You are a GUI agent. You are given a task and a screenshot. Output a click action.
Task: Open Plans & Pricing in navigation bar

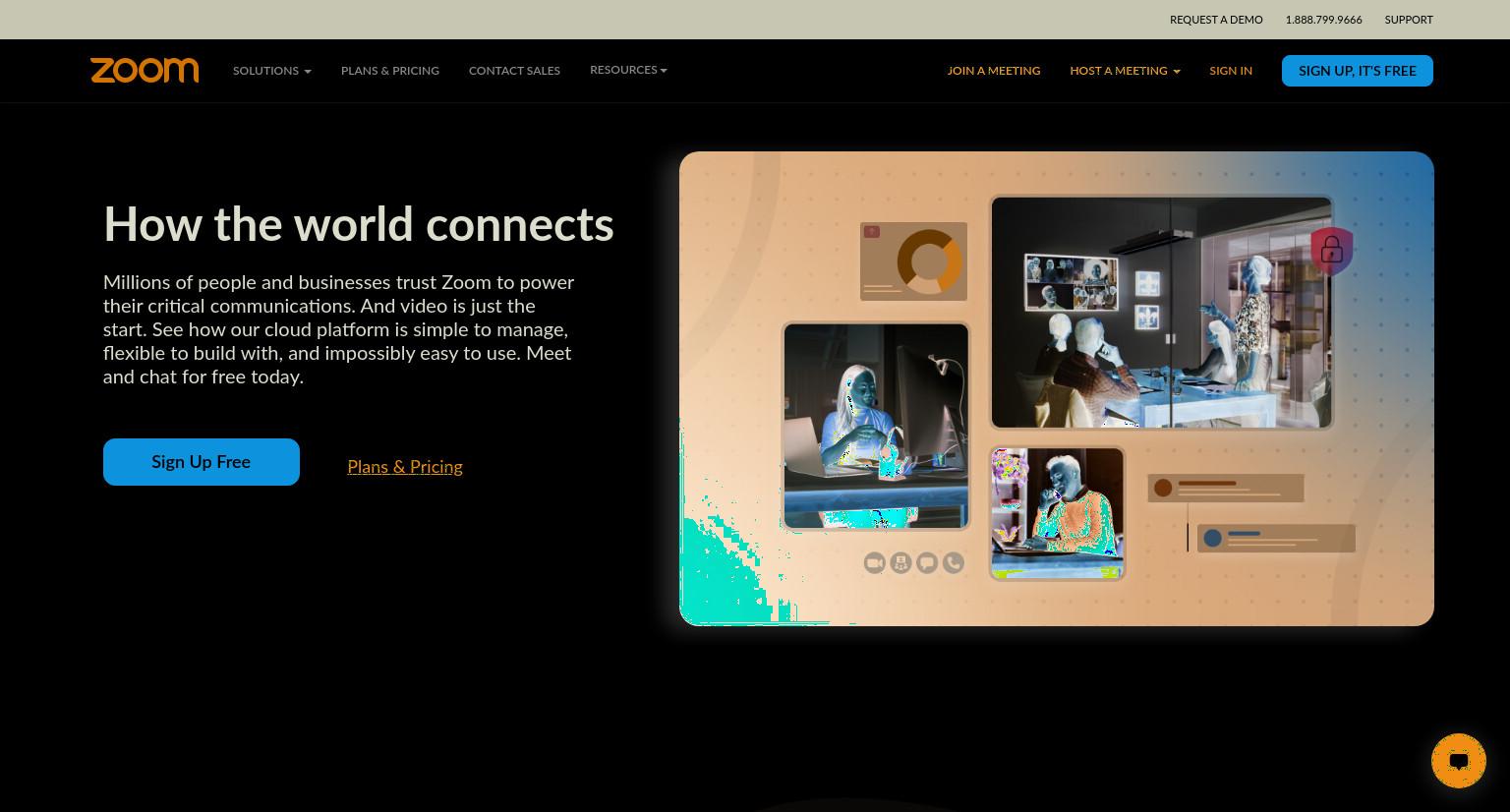[x=390, y=71]
